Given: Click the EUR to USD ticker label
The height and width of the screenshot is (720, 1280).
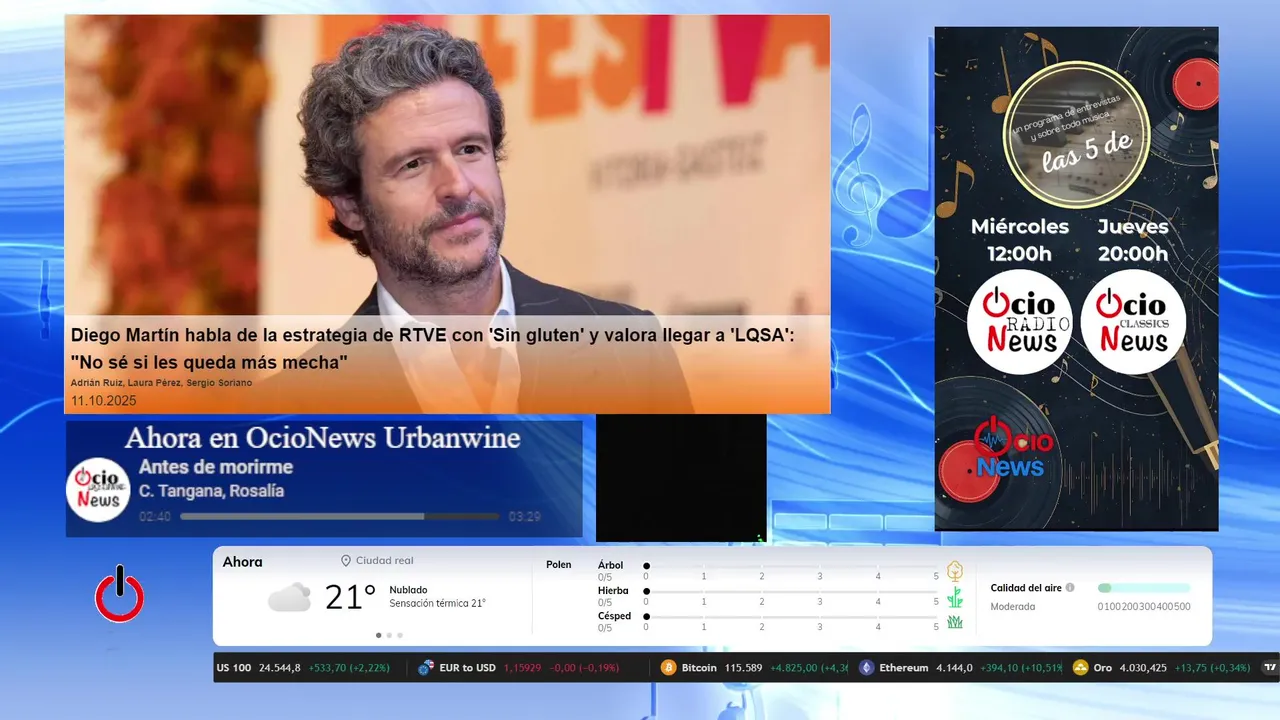Looking at the screenshot, I should click(467, 668).
